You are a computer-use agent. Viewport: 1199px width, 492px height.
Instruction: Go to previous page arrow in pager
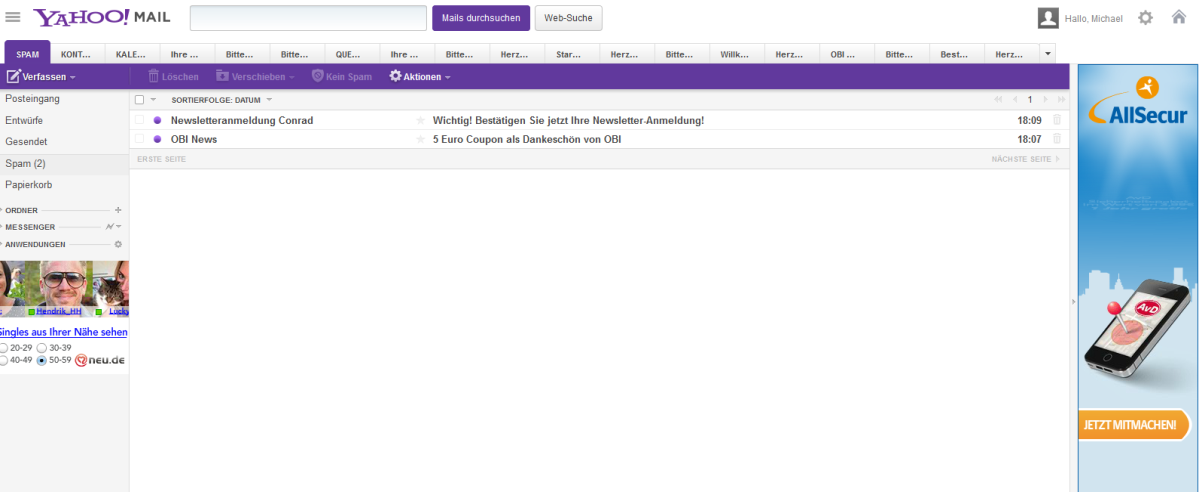point(1015,99)
